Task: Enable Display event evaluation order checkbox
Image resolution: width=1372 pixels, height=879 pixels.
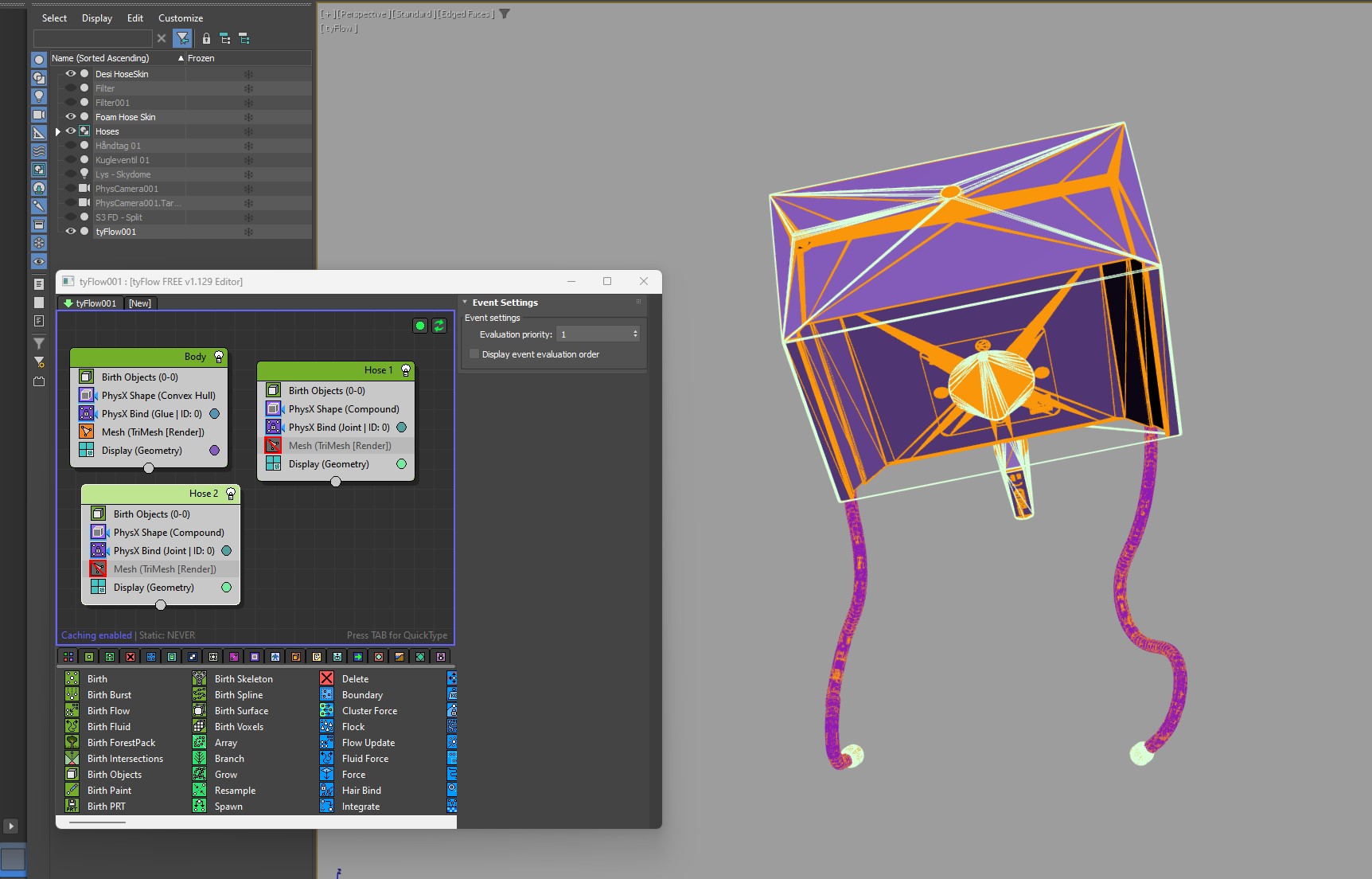Action: (x=475, y=354)
